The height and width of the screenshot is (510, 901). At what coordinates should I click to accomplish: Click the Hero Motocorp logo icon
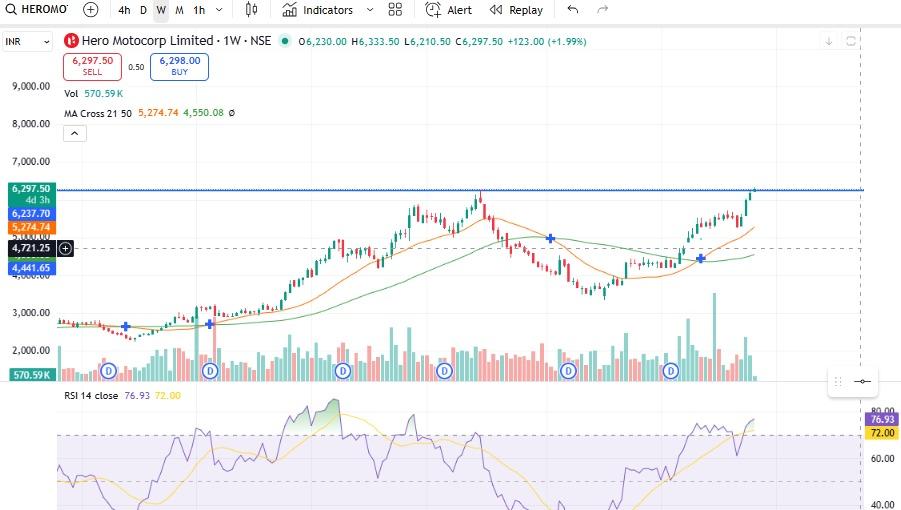click(x=71, y=41)
